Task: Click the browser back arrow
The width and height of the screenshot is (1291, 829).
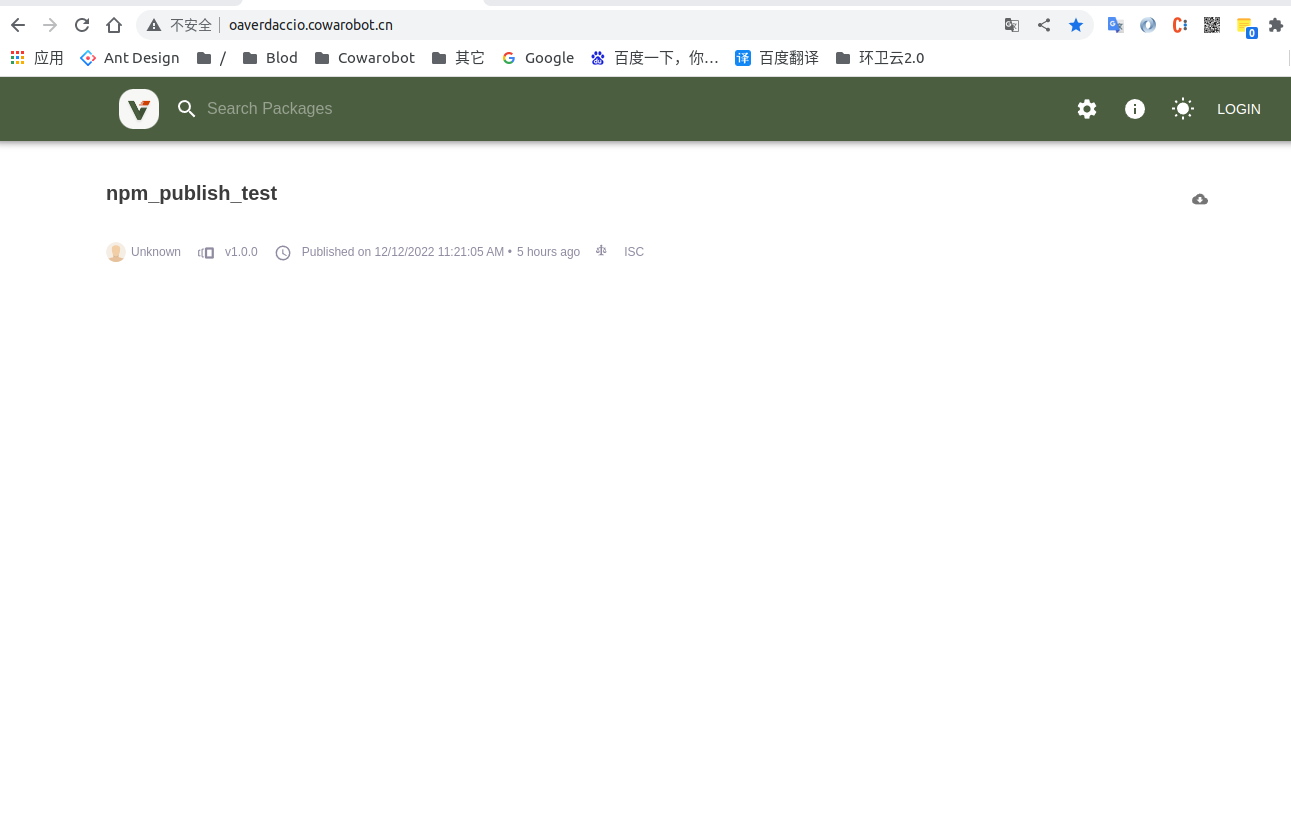Action: click(18, 25)
